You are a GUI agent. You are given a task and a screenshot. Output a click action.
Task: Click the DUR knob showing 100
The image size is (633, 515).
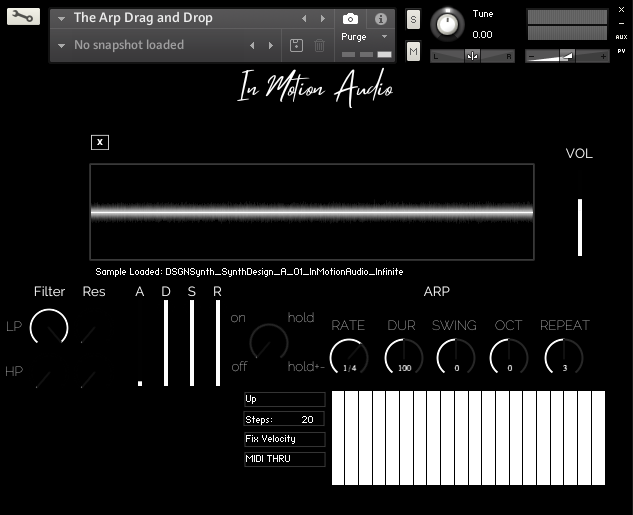point(404,357)
